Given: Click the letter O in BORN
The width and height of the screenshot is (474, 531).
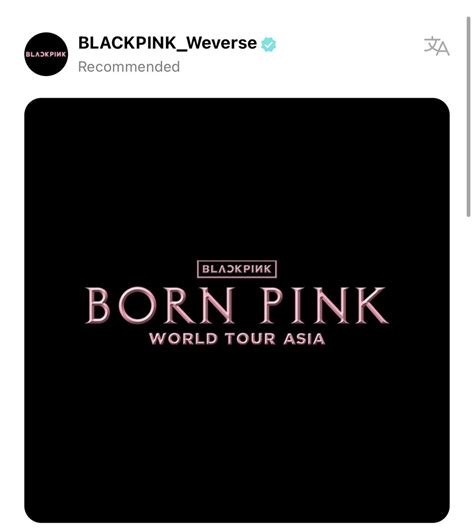Looking at the screenshot, I should 137,305.
